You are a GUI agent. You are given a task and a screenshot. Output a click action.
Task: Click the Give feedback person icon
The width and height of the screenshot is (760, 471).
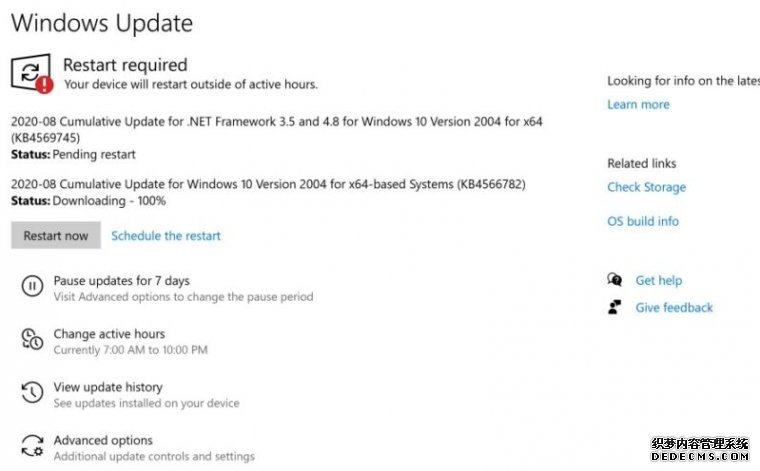[614, 307]
